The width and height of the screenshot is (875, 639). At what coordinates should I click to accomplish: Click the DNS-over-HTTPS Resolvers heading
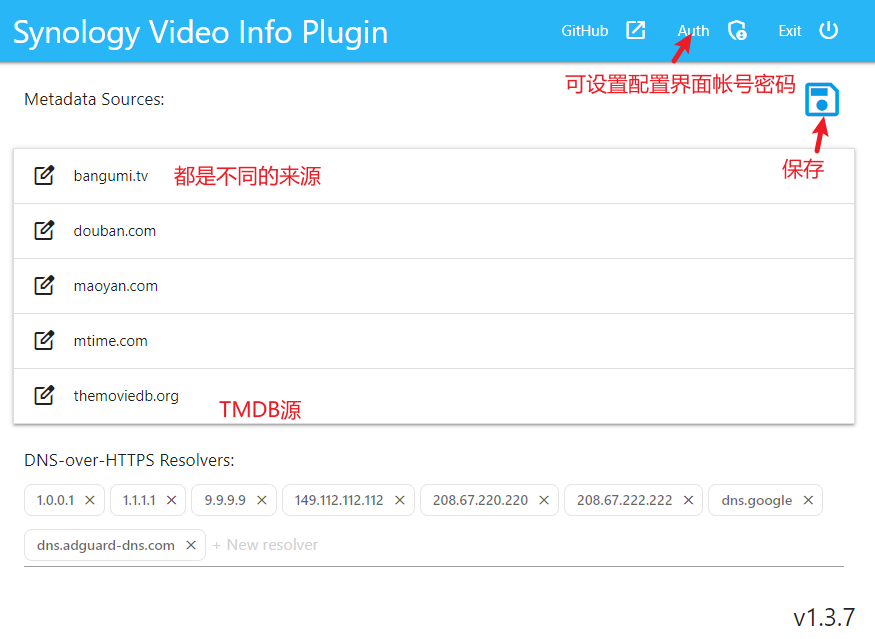pyautogui.click(x=129, y=460)
